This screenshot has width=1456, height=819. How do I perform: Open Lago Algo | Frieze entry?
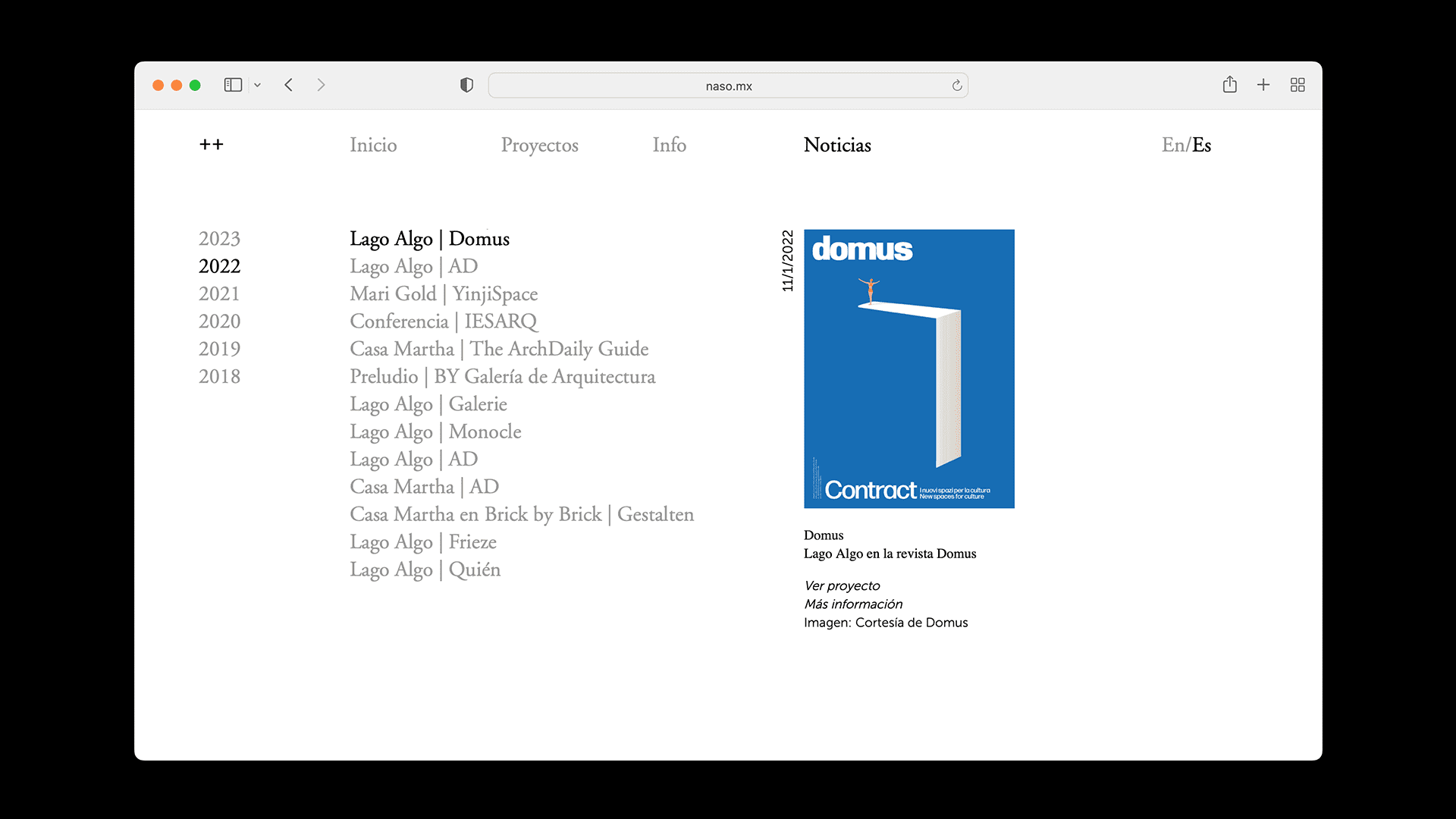point(423,542)
